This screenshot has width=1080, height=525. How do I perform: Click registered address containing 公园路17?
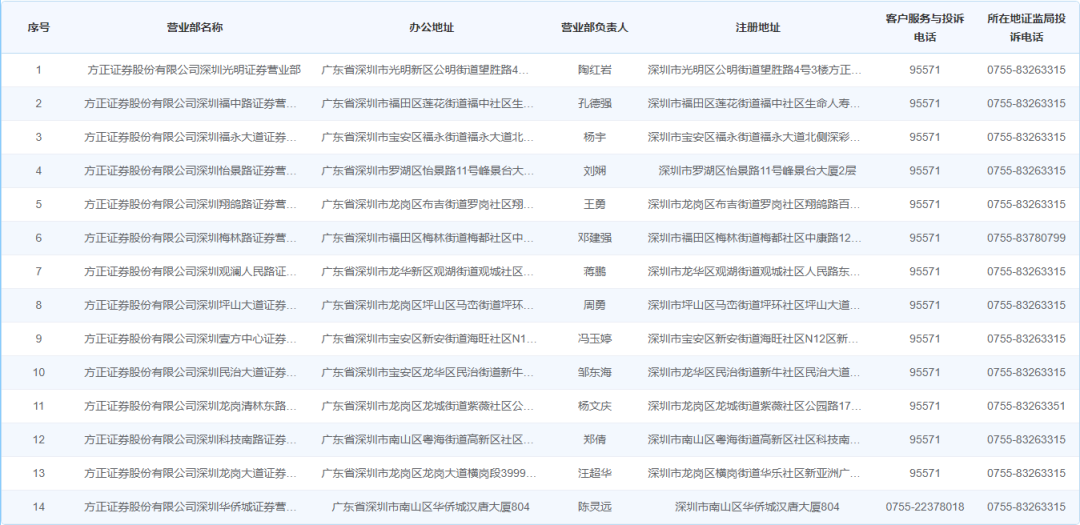pos(754,406)
